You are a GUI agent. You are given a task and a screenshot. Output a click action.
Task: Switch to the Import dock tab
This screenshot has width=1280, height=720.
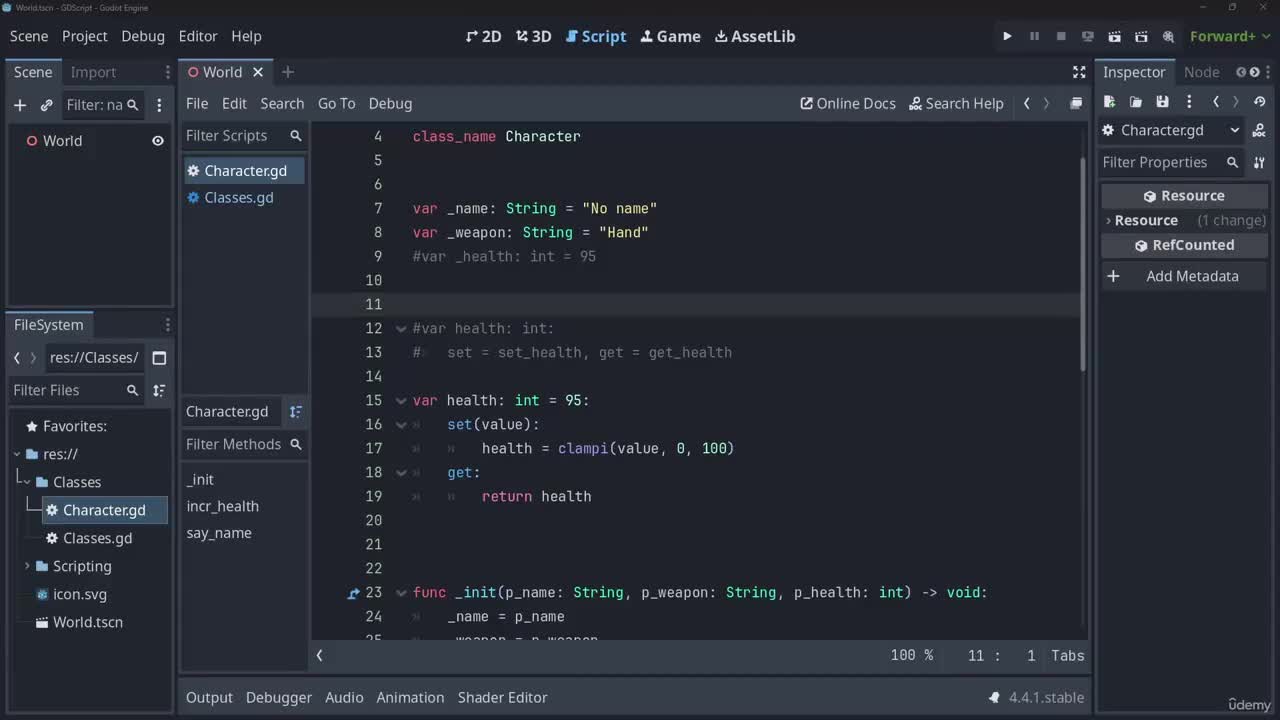pyautogui.click(x=93, y=72)
